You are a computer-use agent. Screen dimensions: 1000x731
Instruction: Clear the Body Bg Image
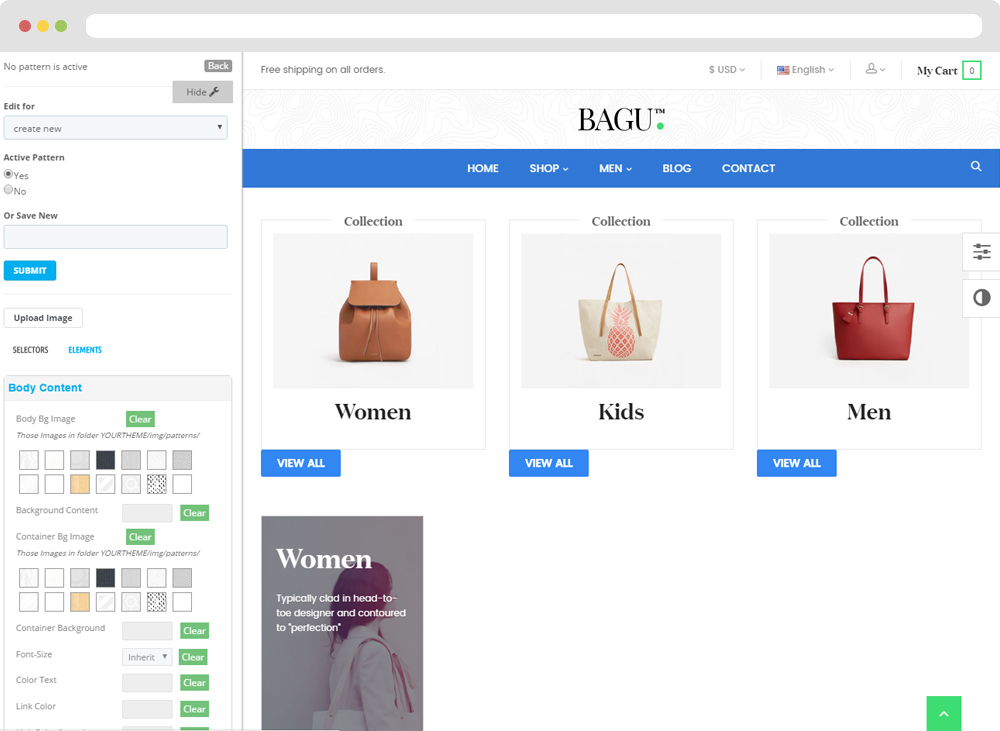coord(140,419)
